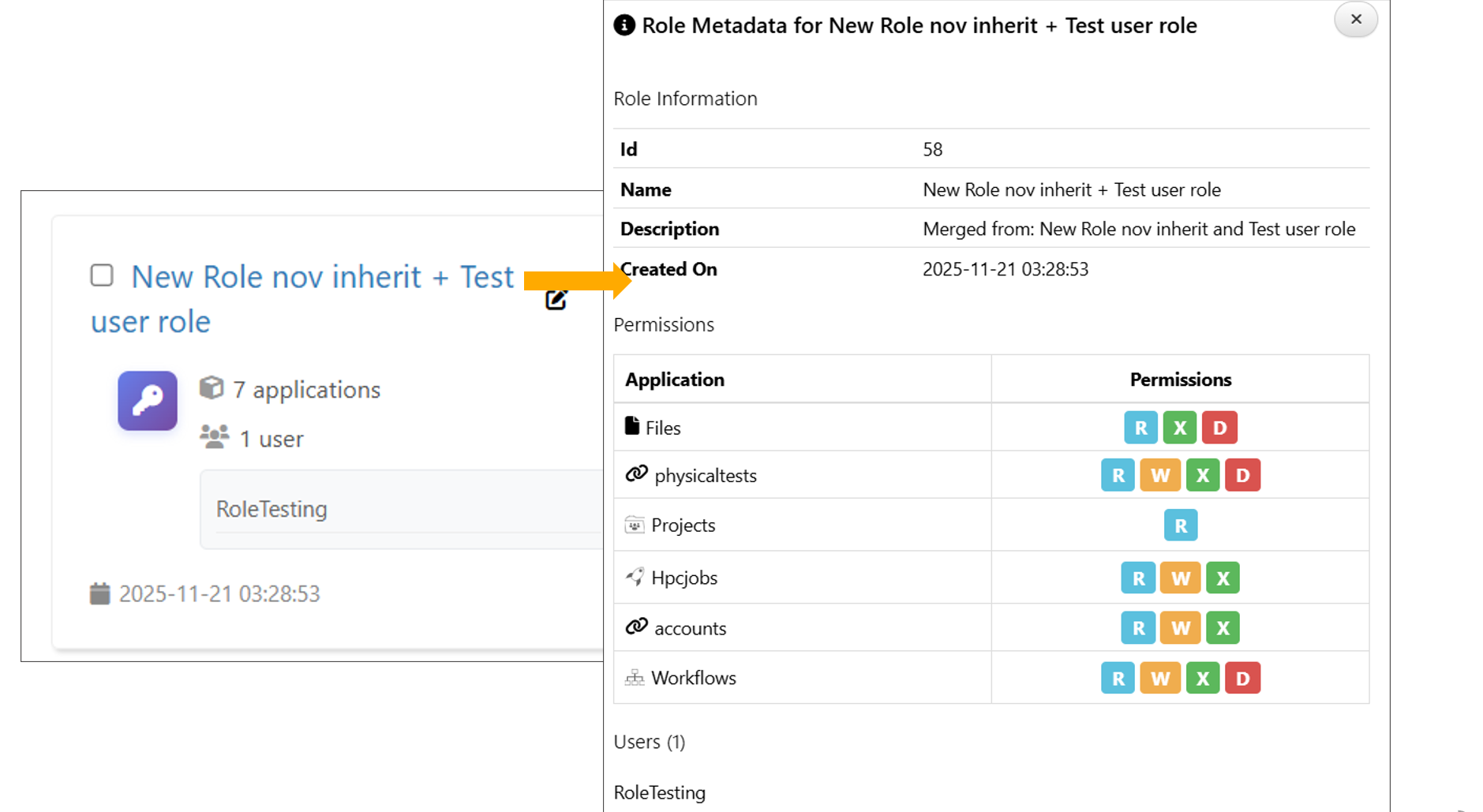Close the Role Metadata dialog
This screenshot has height=812, width=1483.
tap(1355, 20)
